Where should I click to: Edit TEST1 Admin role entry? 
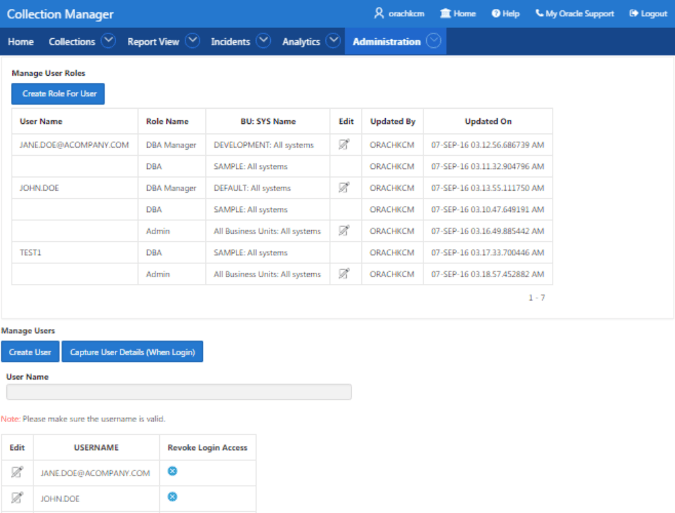click(x=344, y=273)
